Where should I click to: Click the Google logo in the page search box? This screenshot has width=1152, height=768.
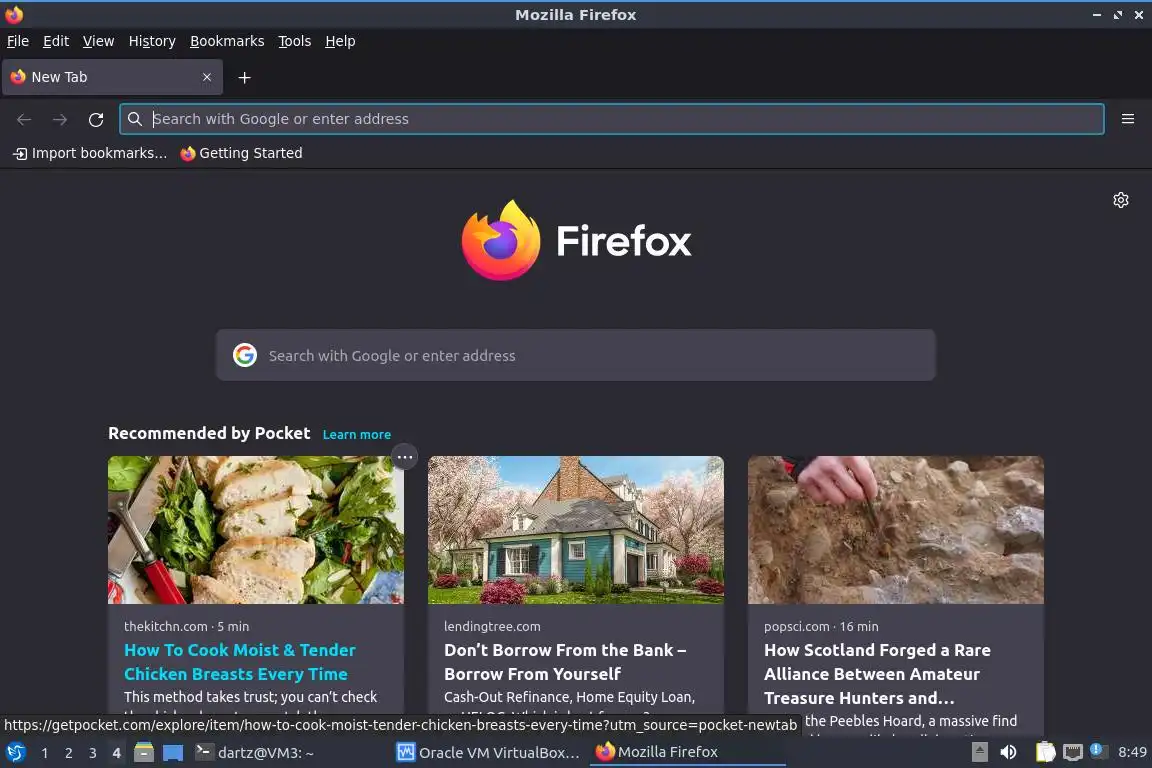(245, 355)
